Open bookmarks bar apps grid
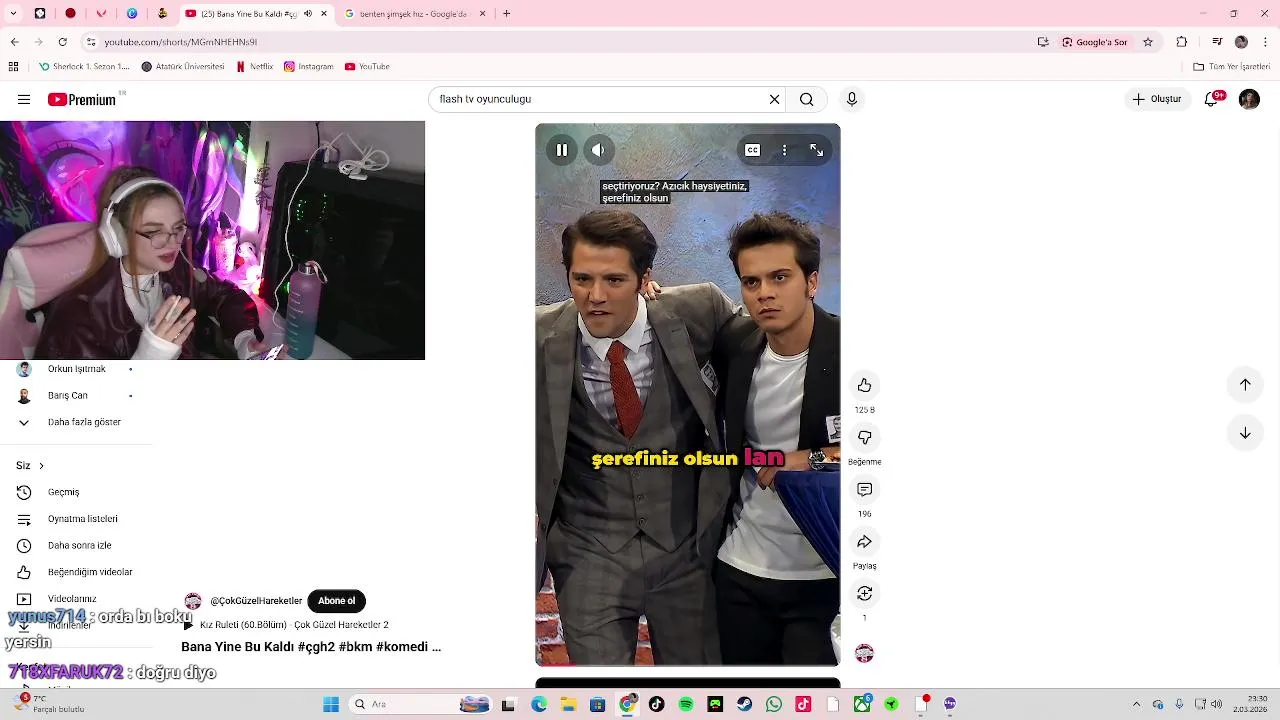The image size is (1280, 720). pyautogui.click(x=13, y=67)
